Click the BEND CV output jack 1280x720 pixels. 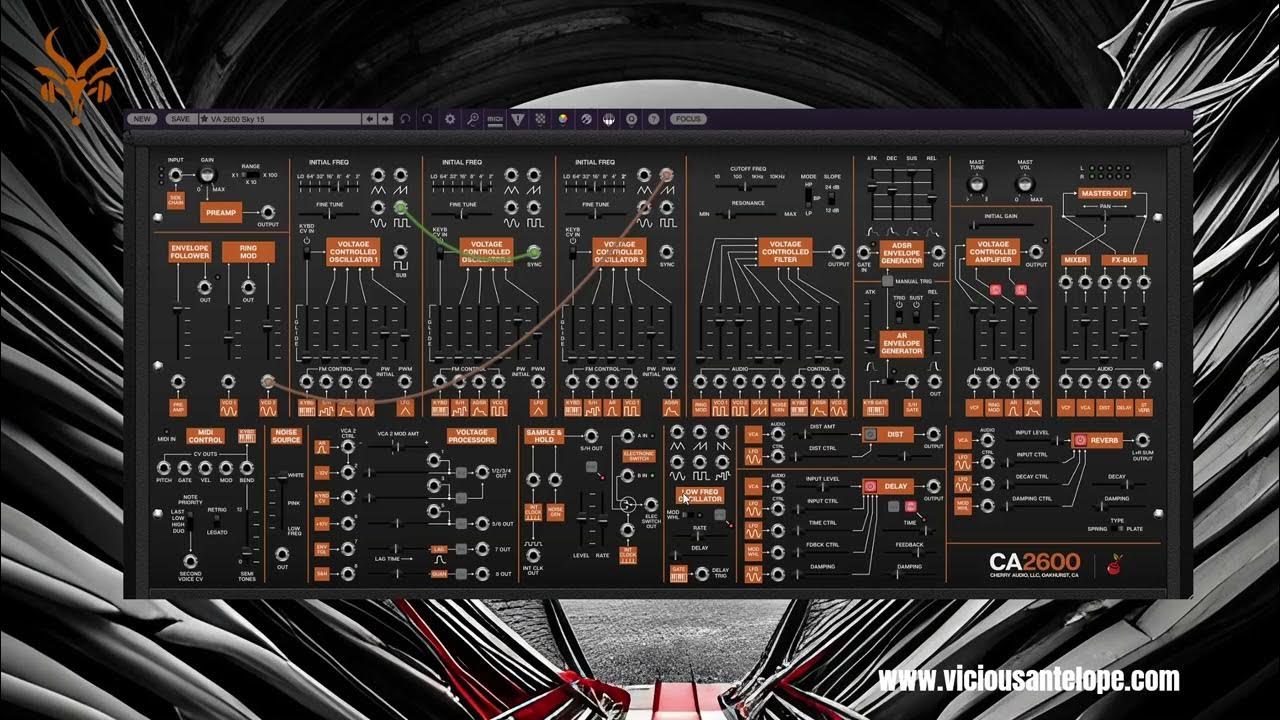[x=247, y=468]
